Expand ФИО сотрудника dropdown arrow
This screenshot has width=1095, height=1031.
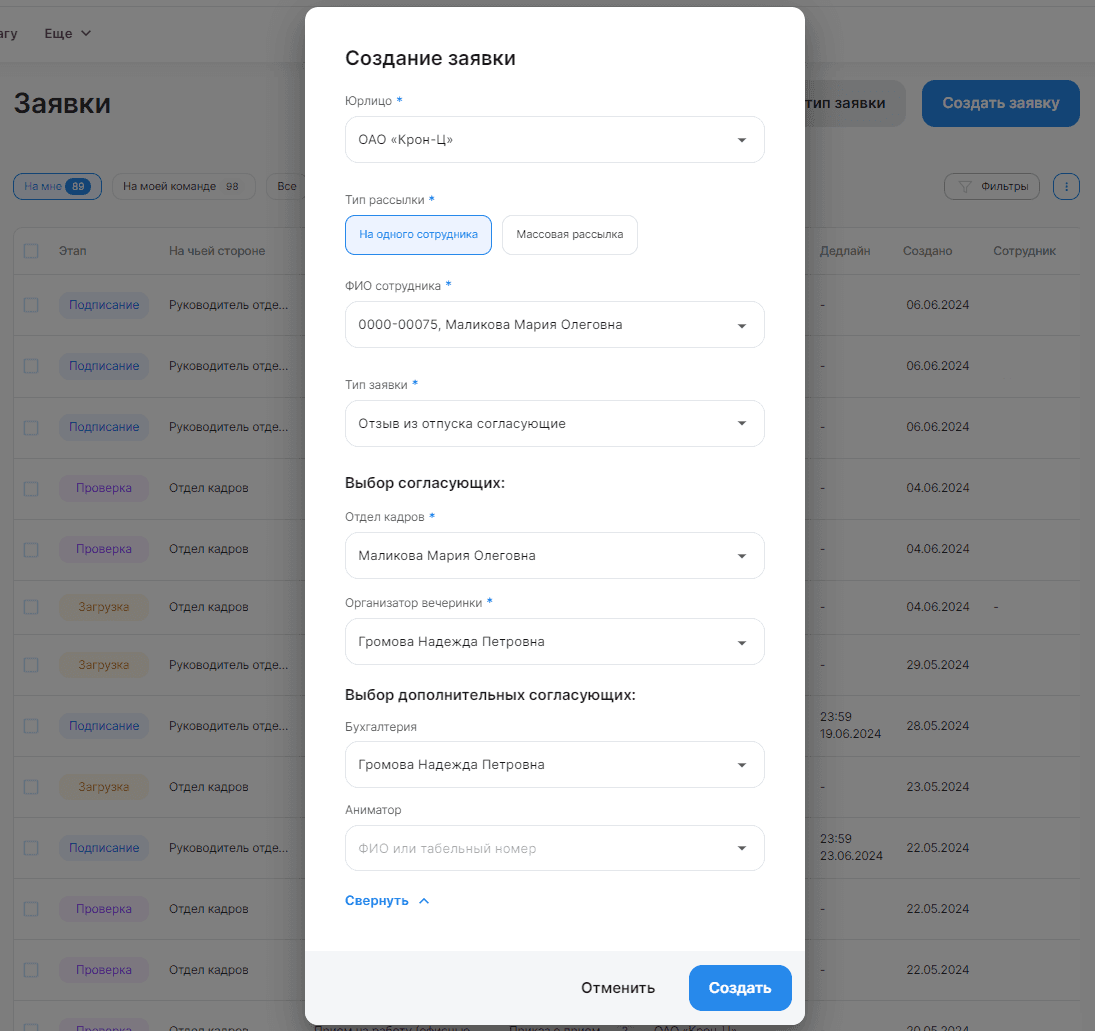tap(742, 326)
